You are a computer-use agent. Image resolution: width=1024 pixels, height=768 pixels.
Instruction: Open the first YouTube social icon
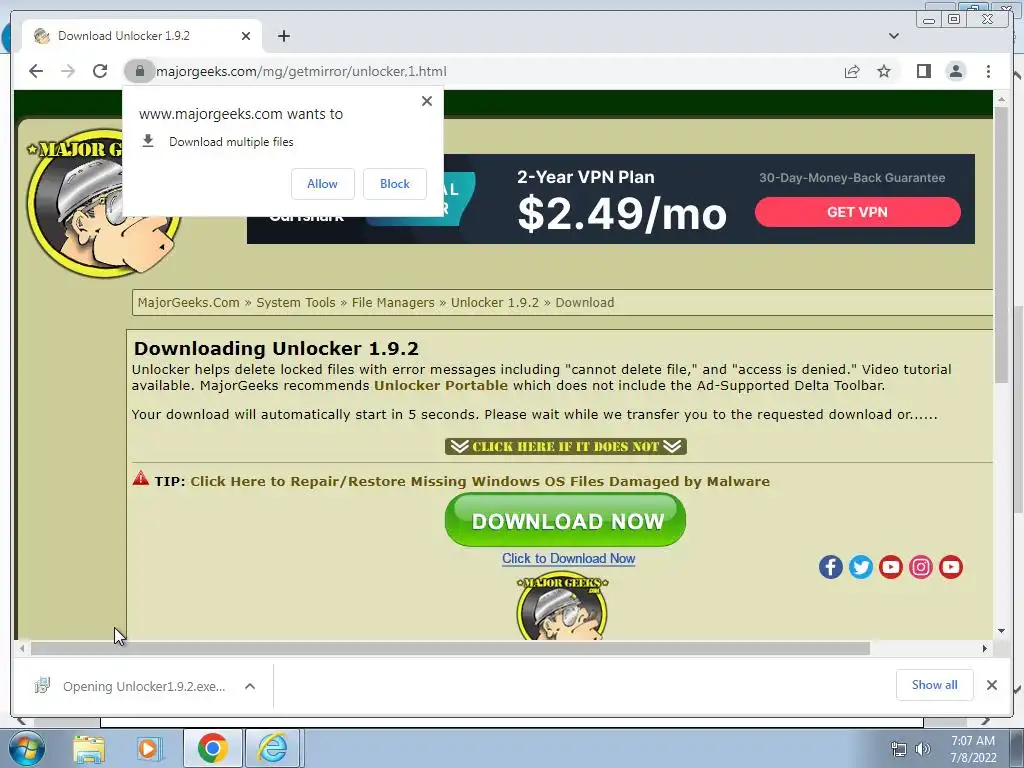891,567
